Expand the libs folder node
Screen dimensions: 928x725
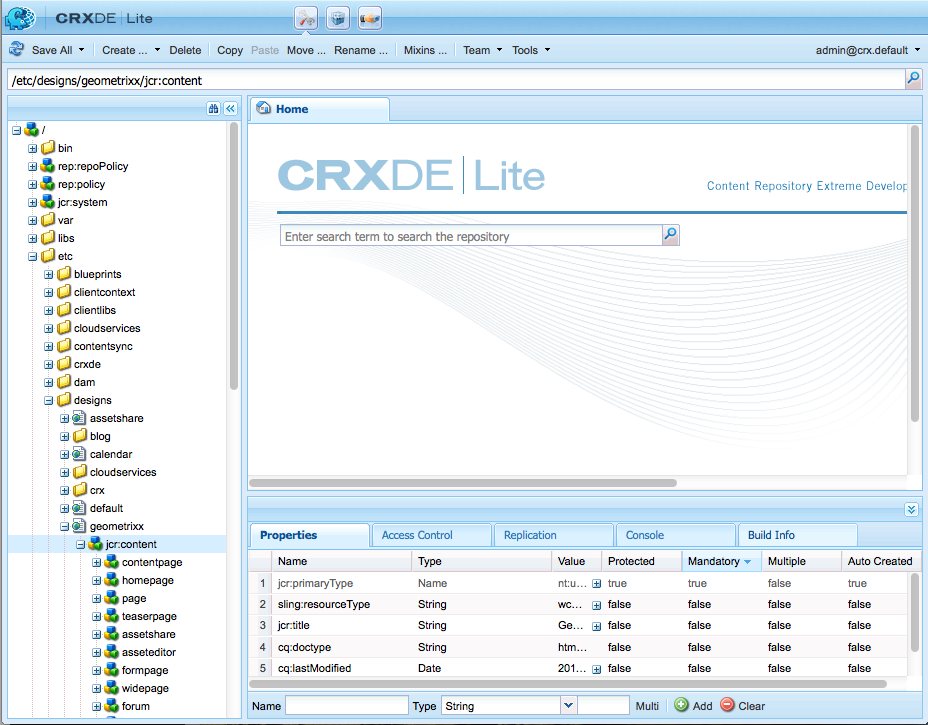(x=33, y=238)
